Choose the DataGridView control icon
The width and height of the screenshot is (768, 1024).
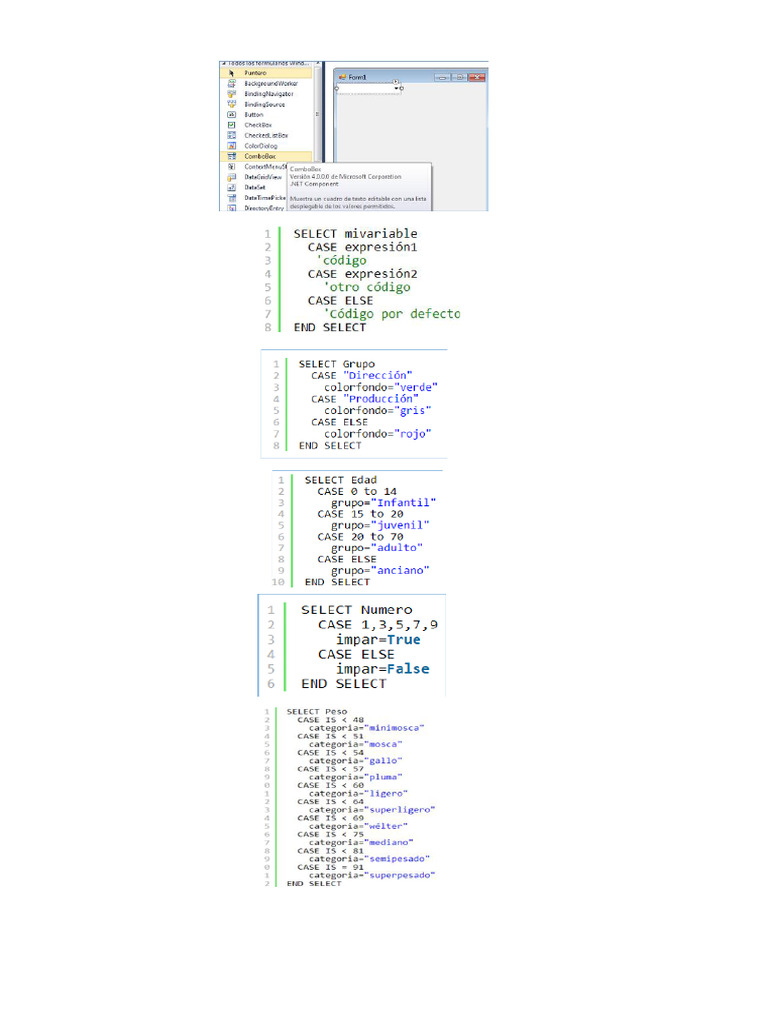click(x=231, y=177)
